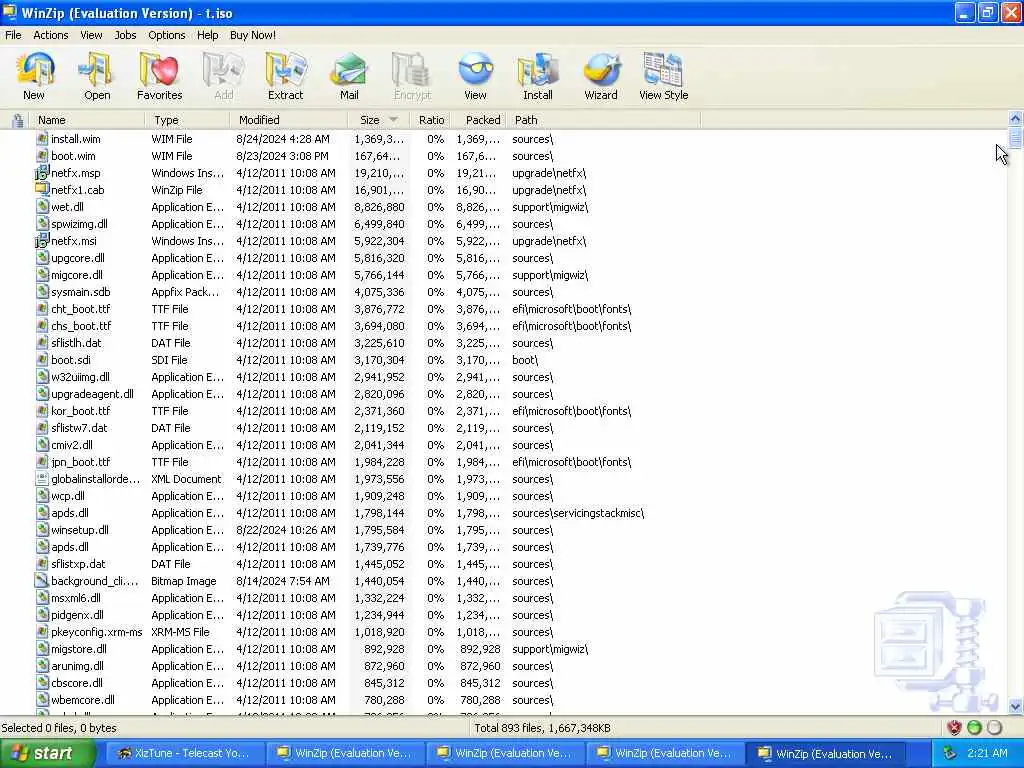Select the spwizimg.dll file name
This screenshot has width=1024, height=768.
click(x=79, y=223)
